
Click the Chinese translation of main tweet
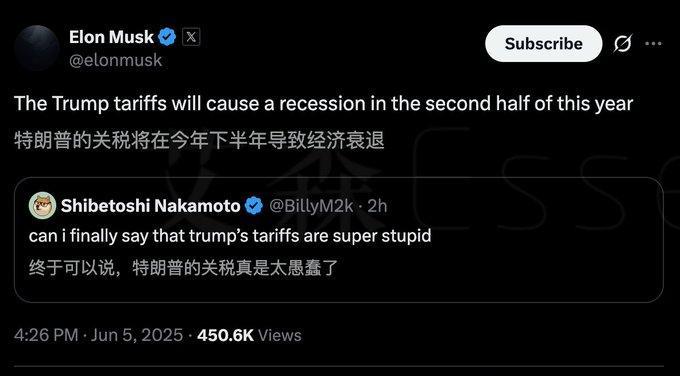pos(199,141)
